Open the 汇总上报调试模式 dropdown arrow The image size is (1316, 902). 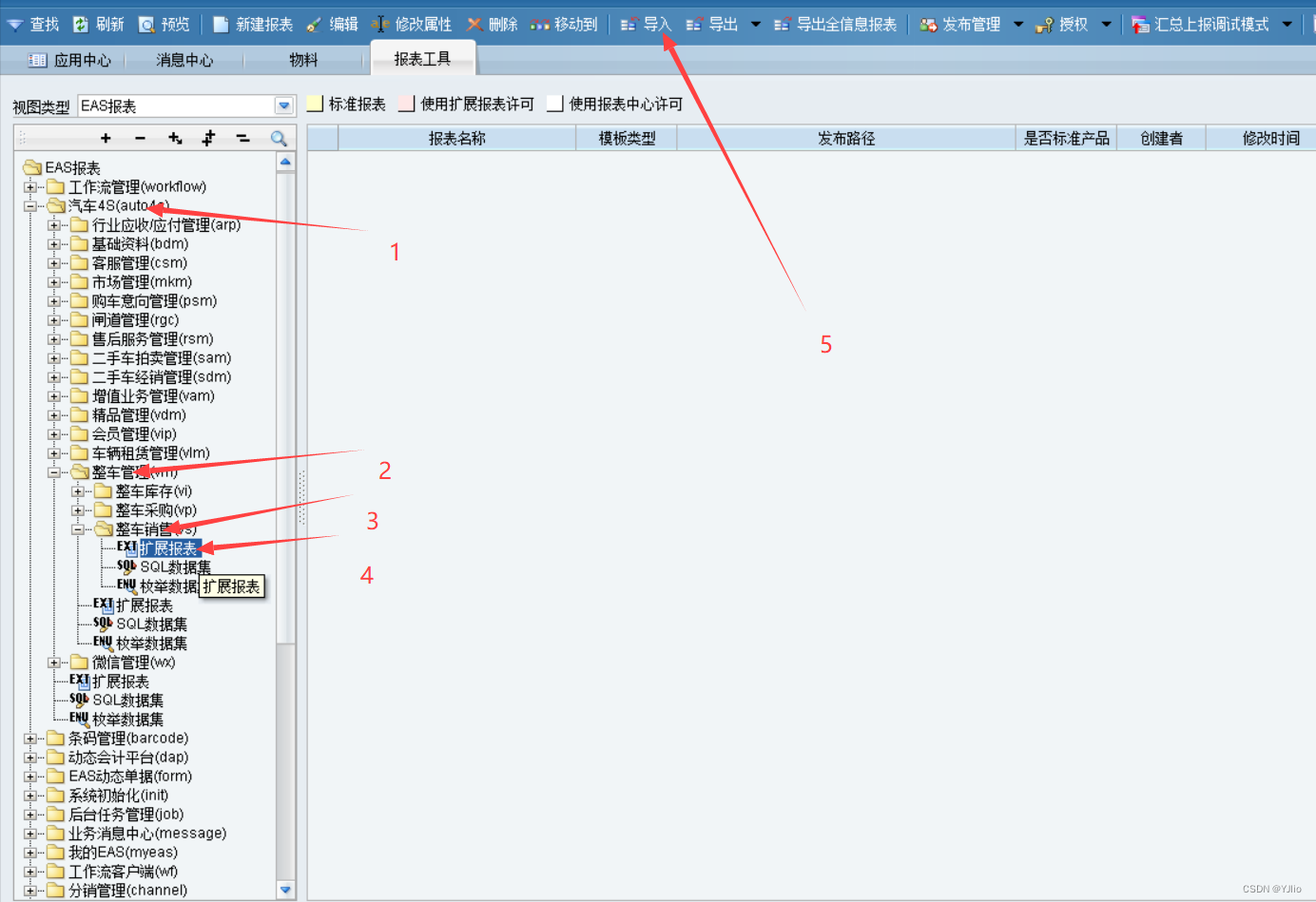[x=1287, y=25]
